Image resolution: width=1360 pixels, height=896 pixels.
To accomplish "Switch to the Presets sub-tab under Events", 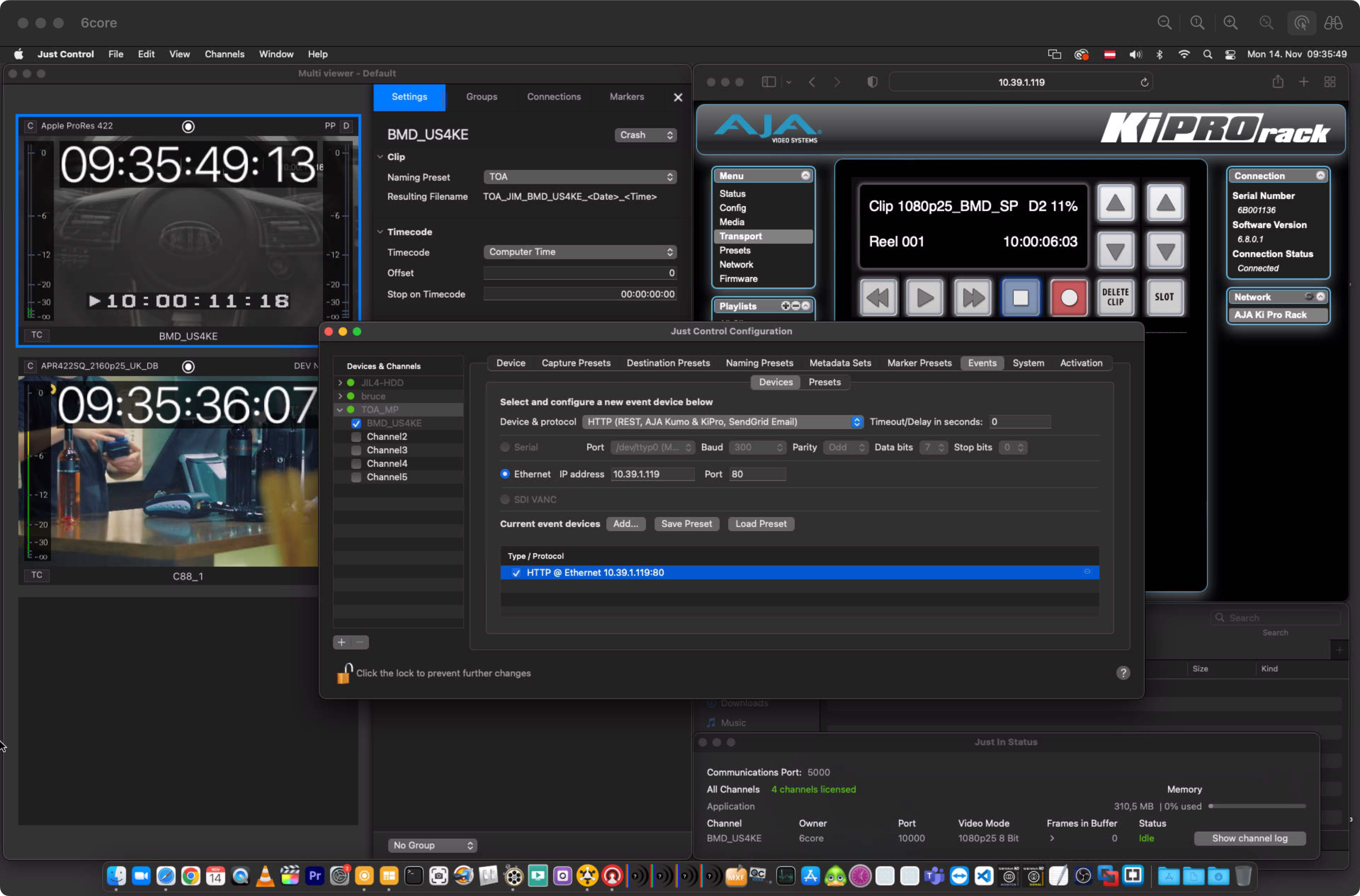I will click(x=824, y=382).
